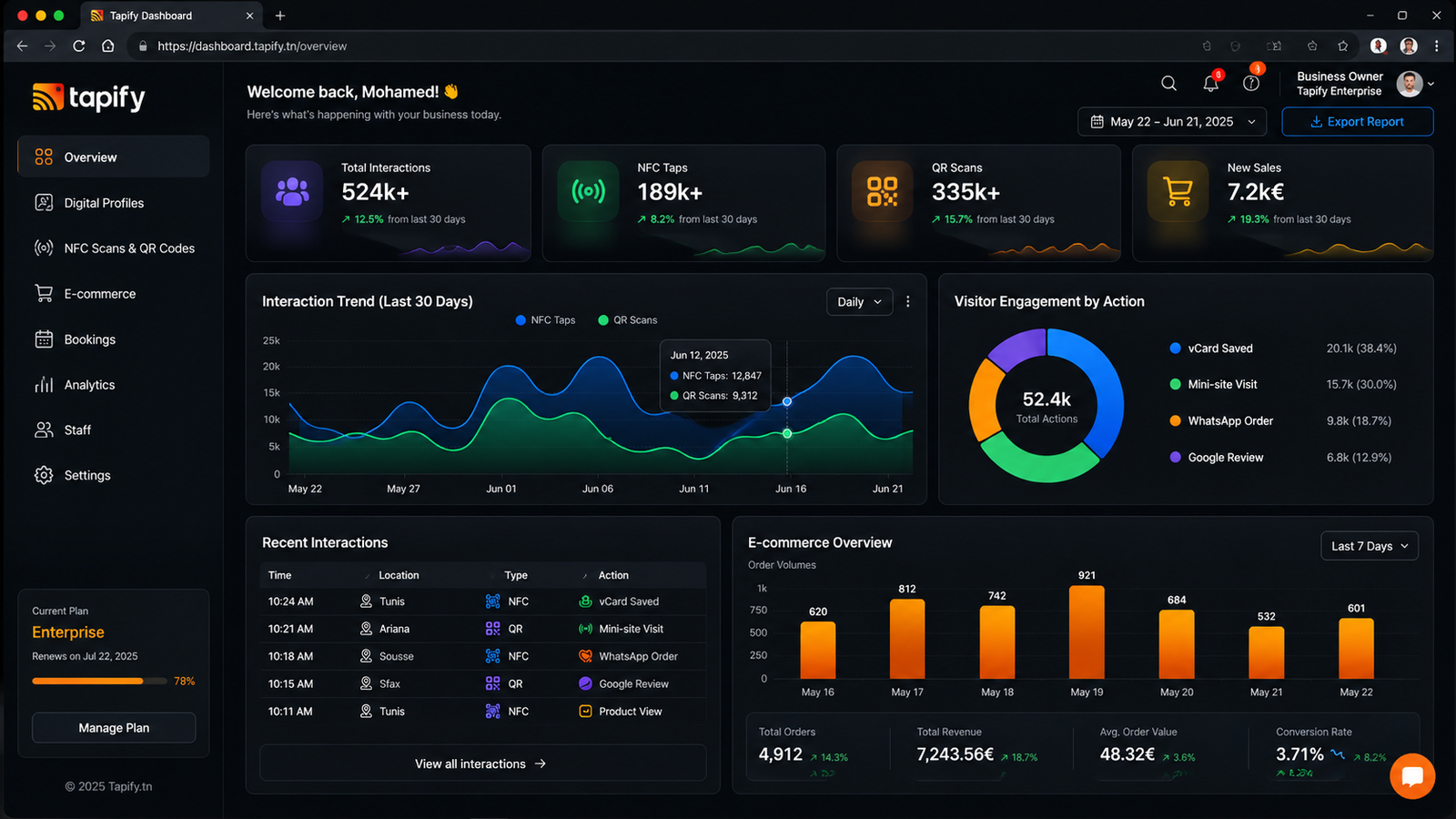The image size is (1456, 819).
Task: Open the search icon in the header
Action: (1168, 84)
